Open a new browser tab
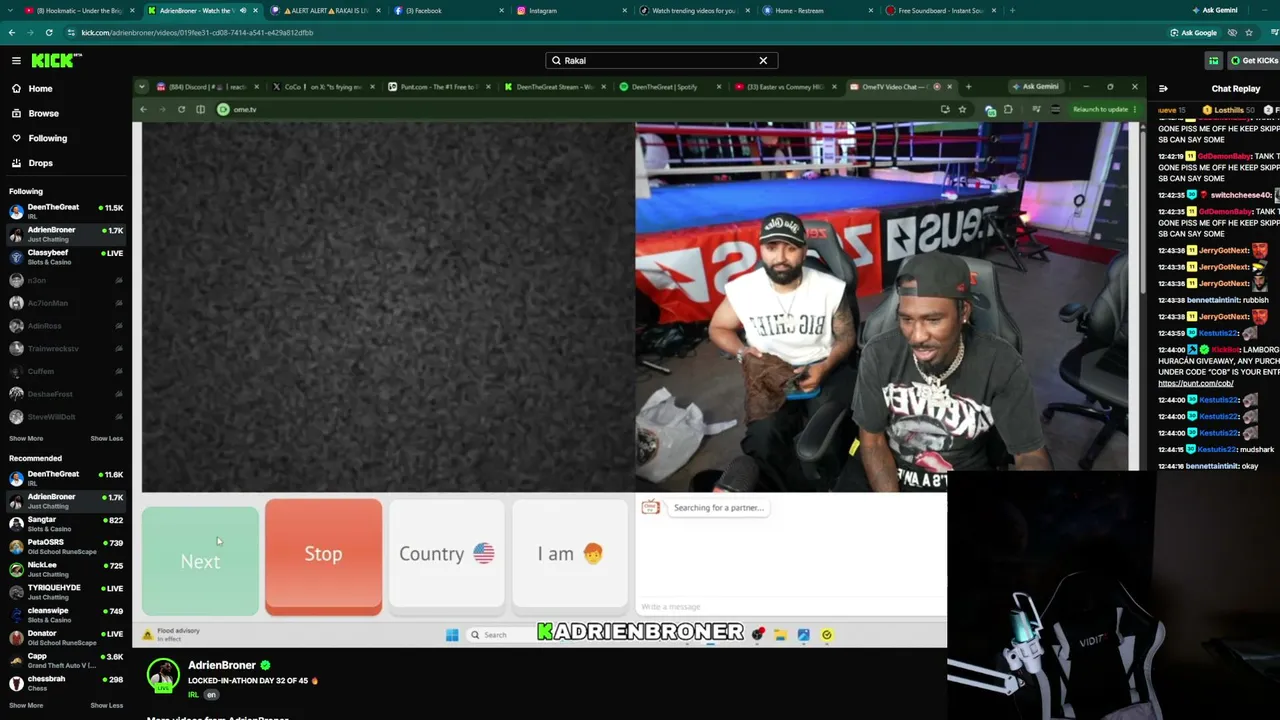The height and width of the screenshot is (720, 1280). 1012,10
